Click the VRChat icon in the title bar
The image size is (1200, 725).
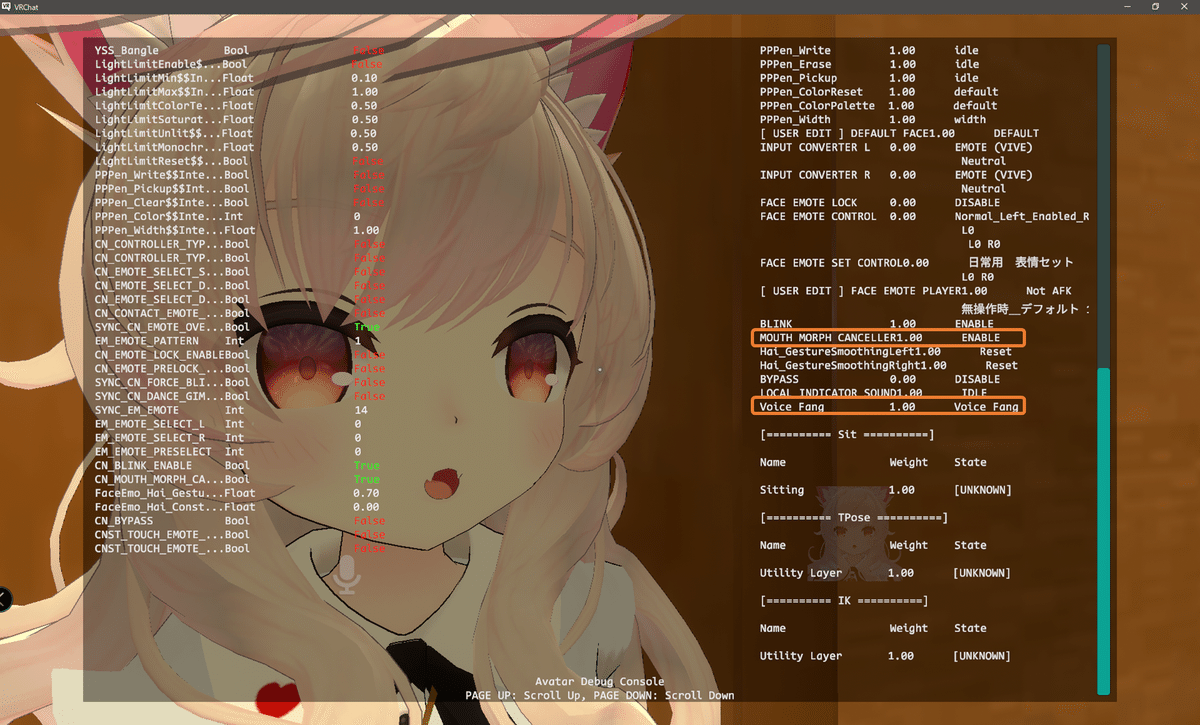[6, 6]
